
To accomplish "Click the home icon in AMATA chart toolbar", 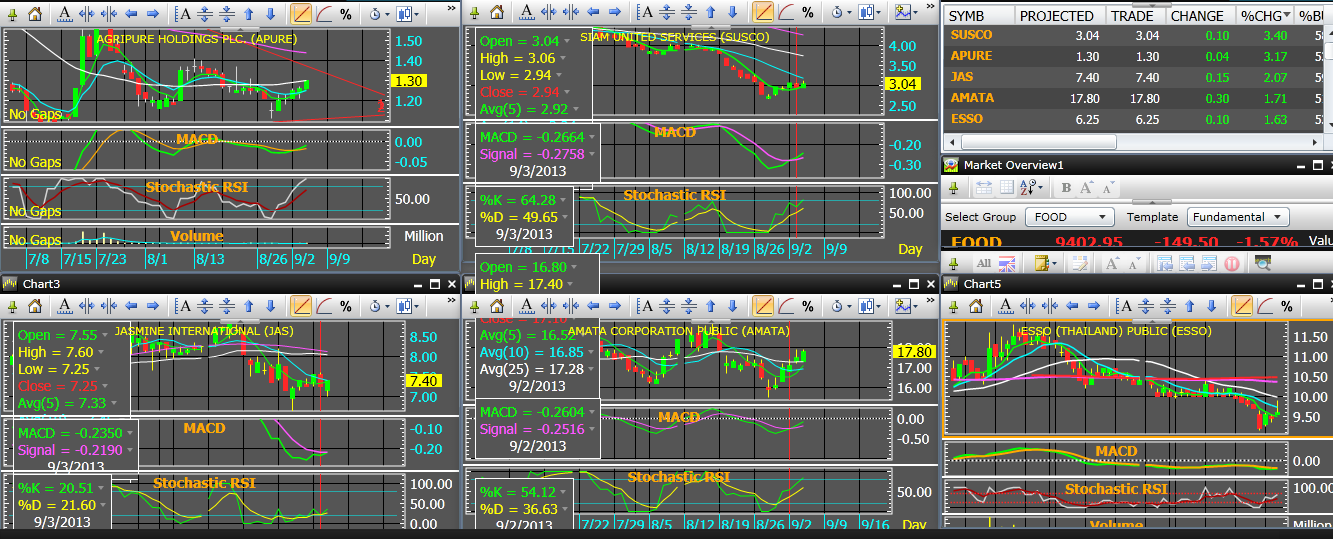I will coord(497,306).
